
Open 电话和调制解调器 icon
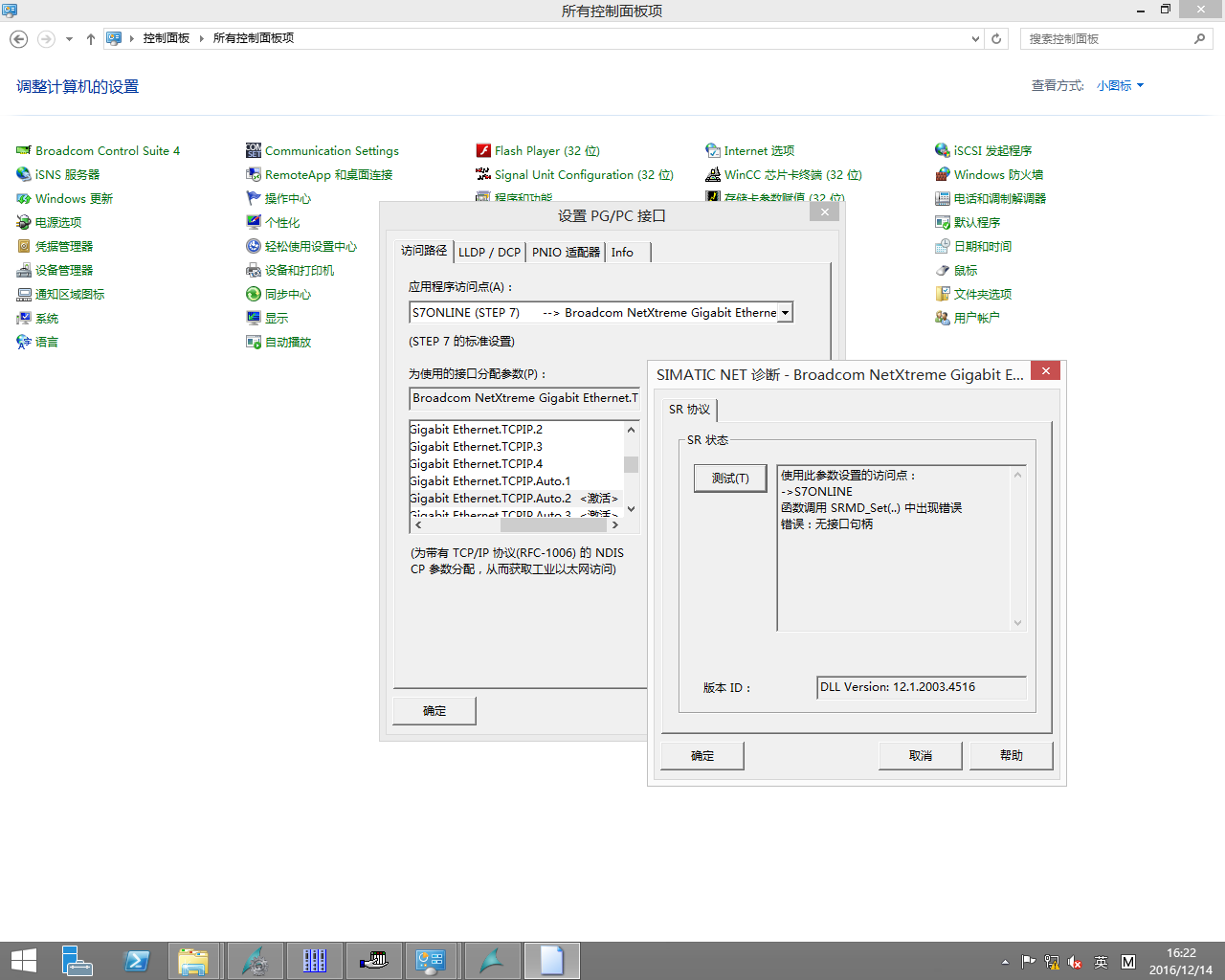pos(943,199)
